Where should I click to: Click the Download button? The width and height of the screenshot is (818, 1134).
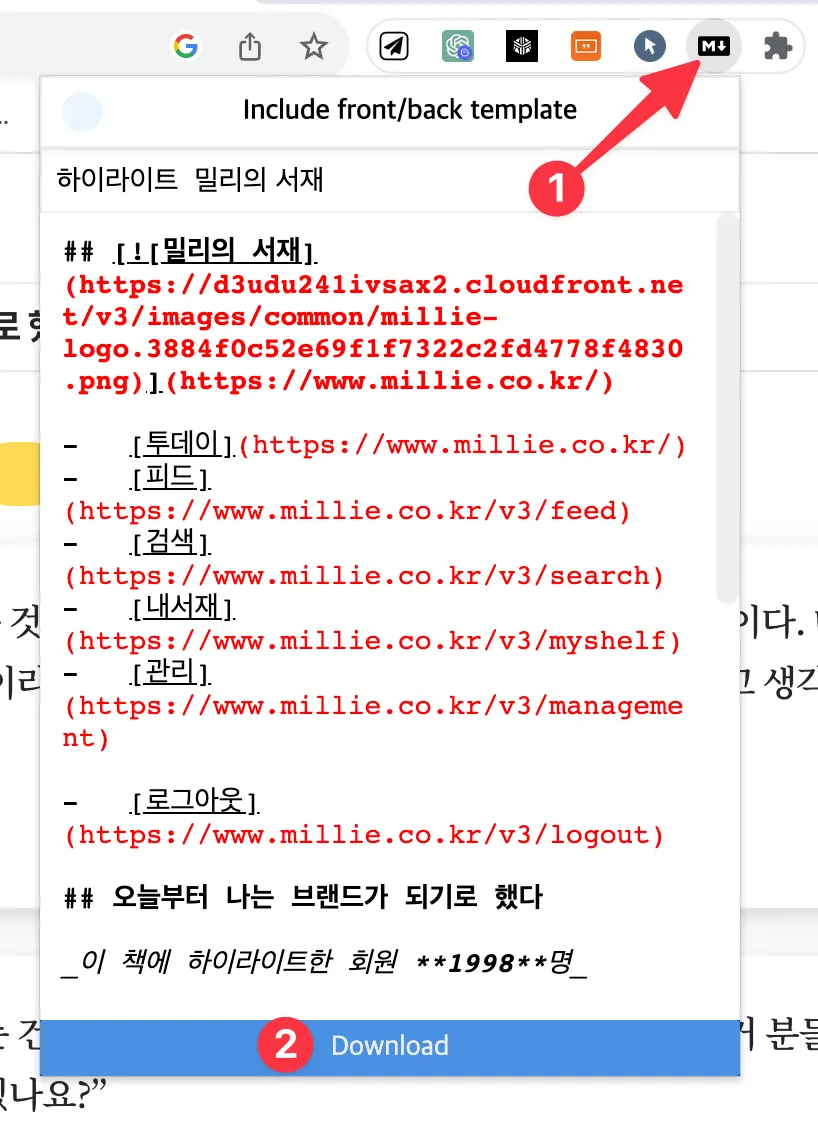[390, 1046]
